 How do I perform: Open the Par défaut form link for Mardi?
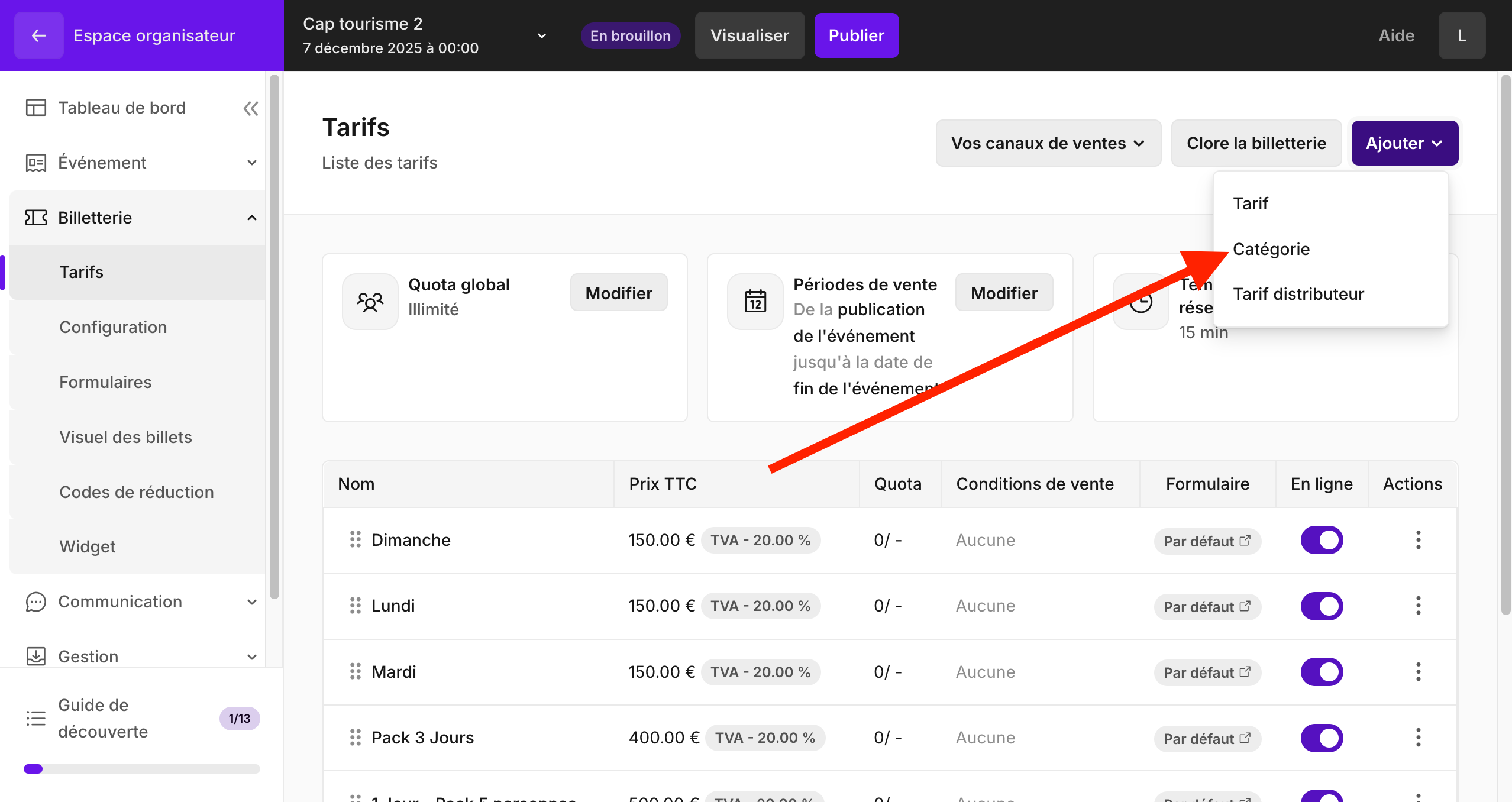(1207, 672)
